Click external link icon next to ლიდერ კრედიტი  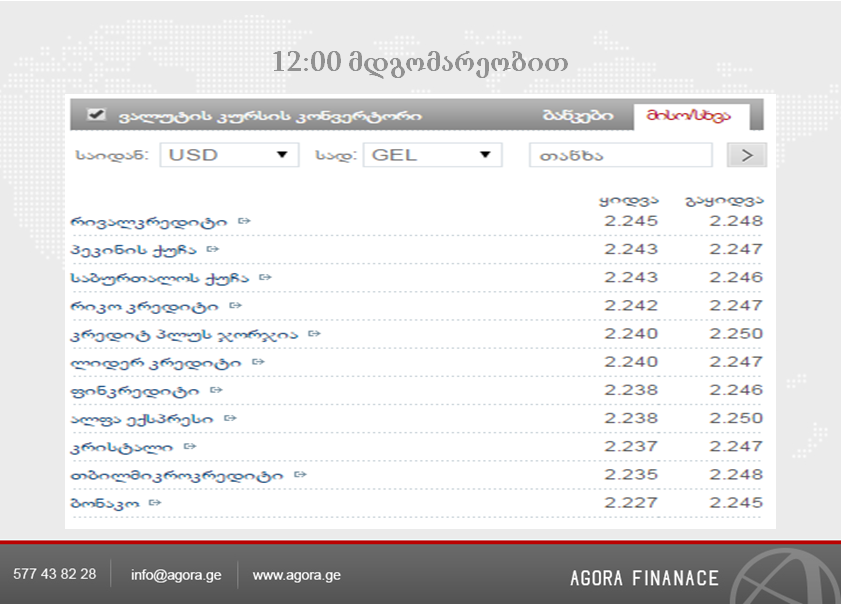pyautogui.click(x=258, y=362)
